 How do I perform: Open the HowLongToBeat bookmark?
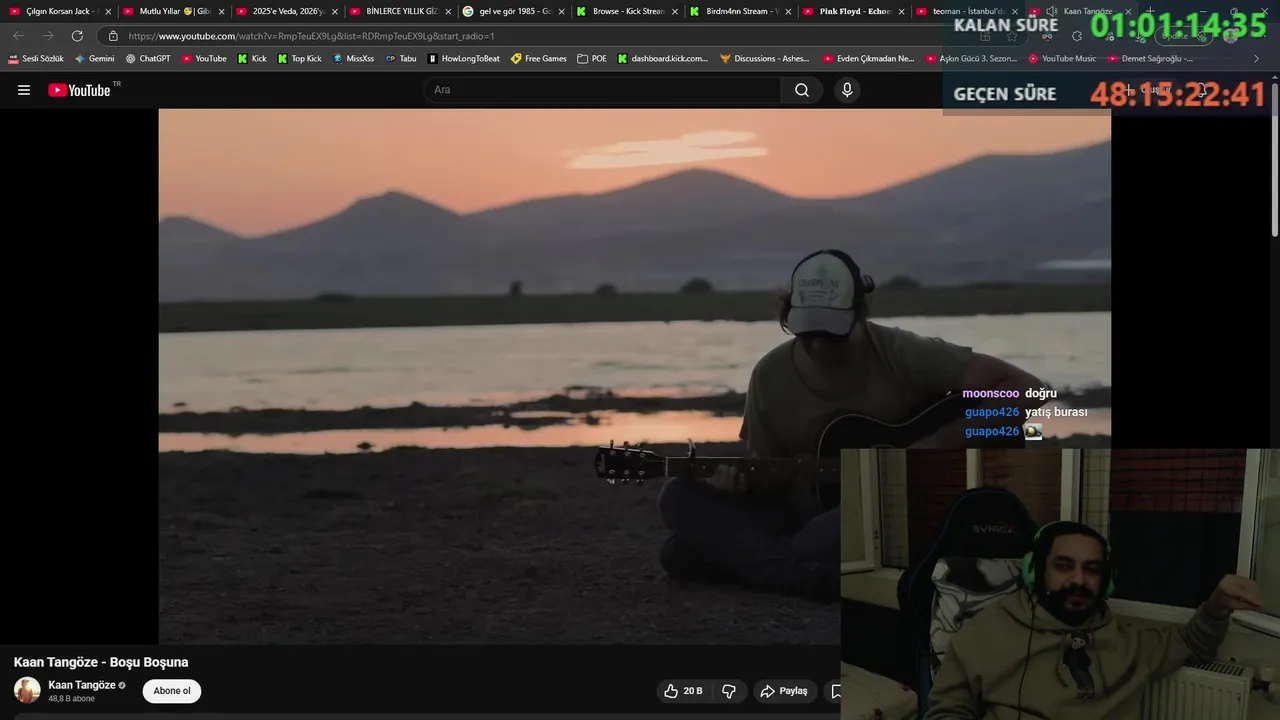click(464, 59)
